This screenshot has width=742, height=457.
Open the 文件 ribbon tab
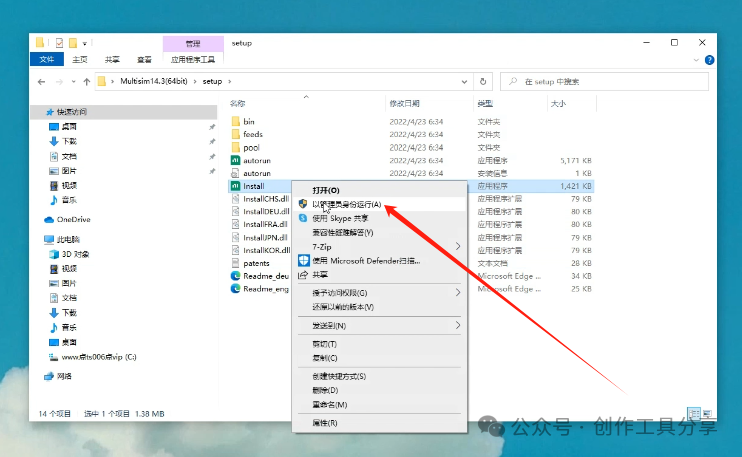pos(46,59)
